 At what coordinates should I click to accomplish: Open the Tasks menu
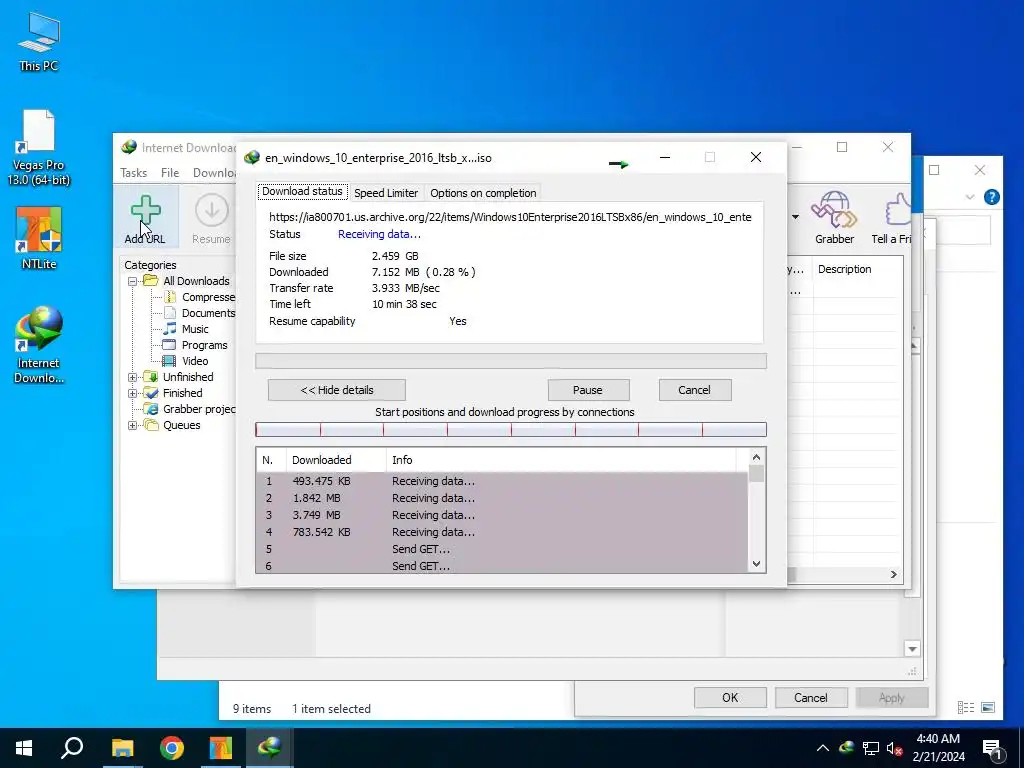pyautogui.click(x=133, y=173)
